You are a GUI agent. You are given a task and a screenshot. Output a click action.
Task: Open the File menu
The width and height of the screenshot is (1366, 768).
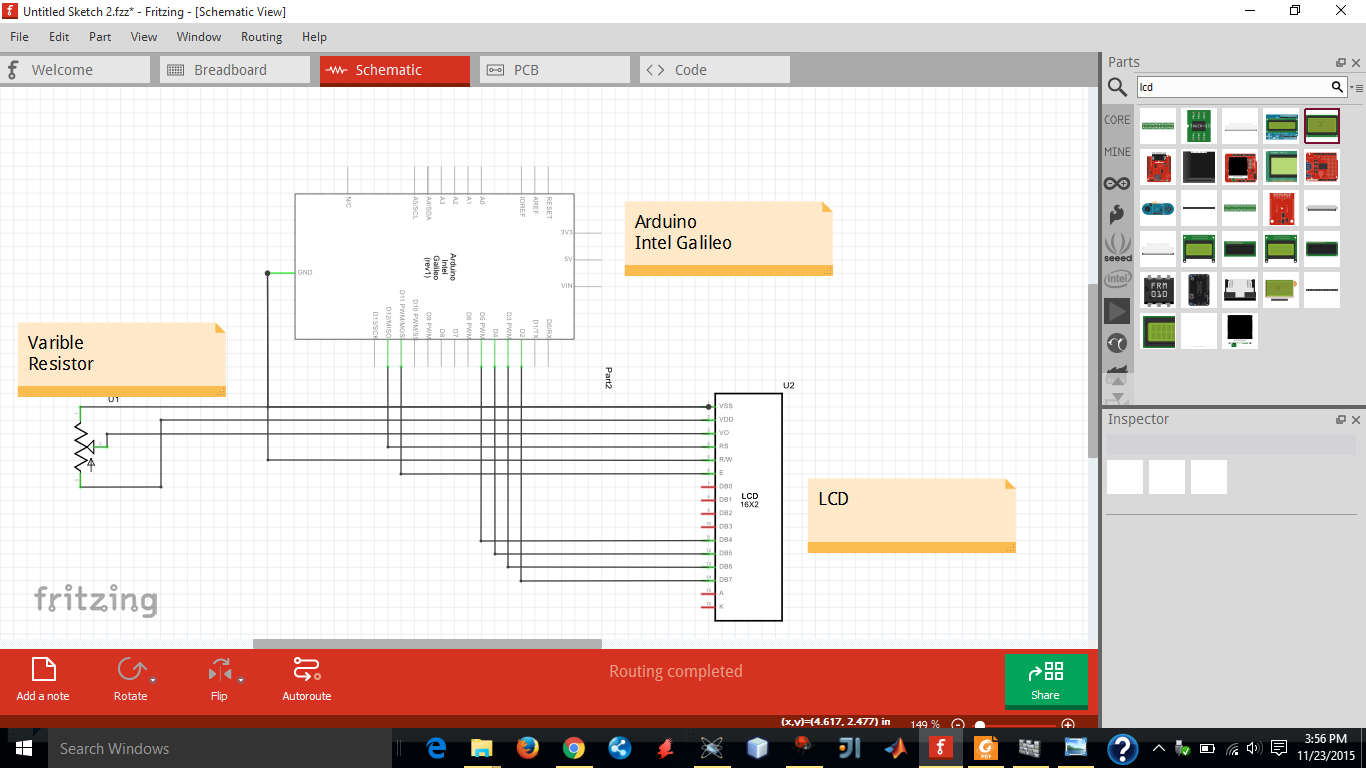(x=19, y=37)
